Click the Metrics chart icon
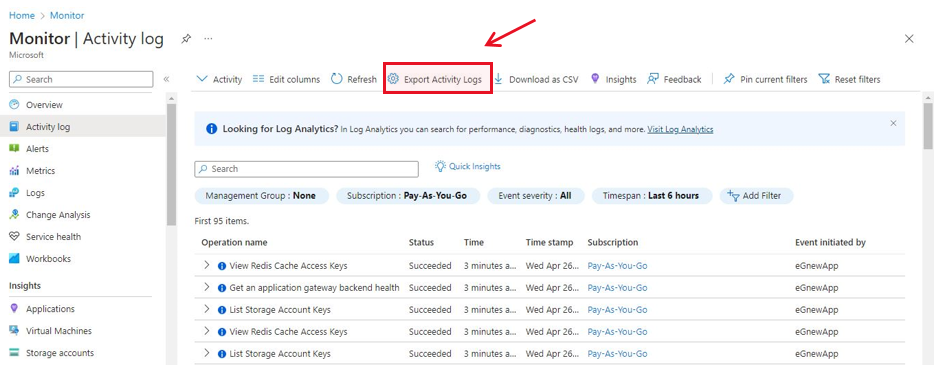This screenshot has width=936, height=374. click(x=14, y=171)
